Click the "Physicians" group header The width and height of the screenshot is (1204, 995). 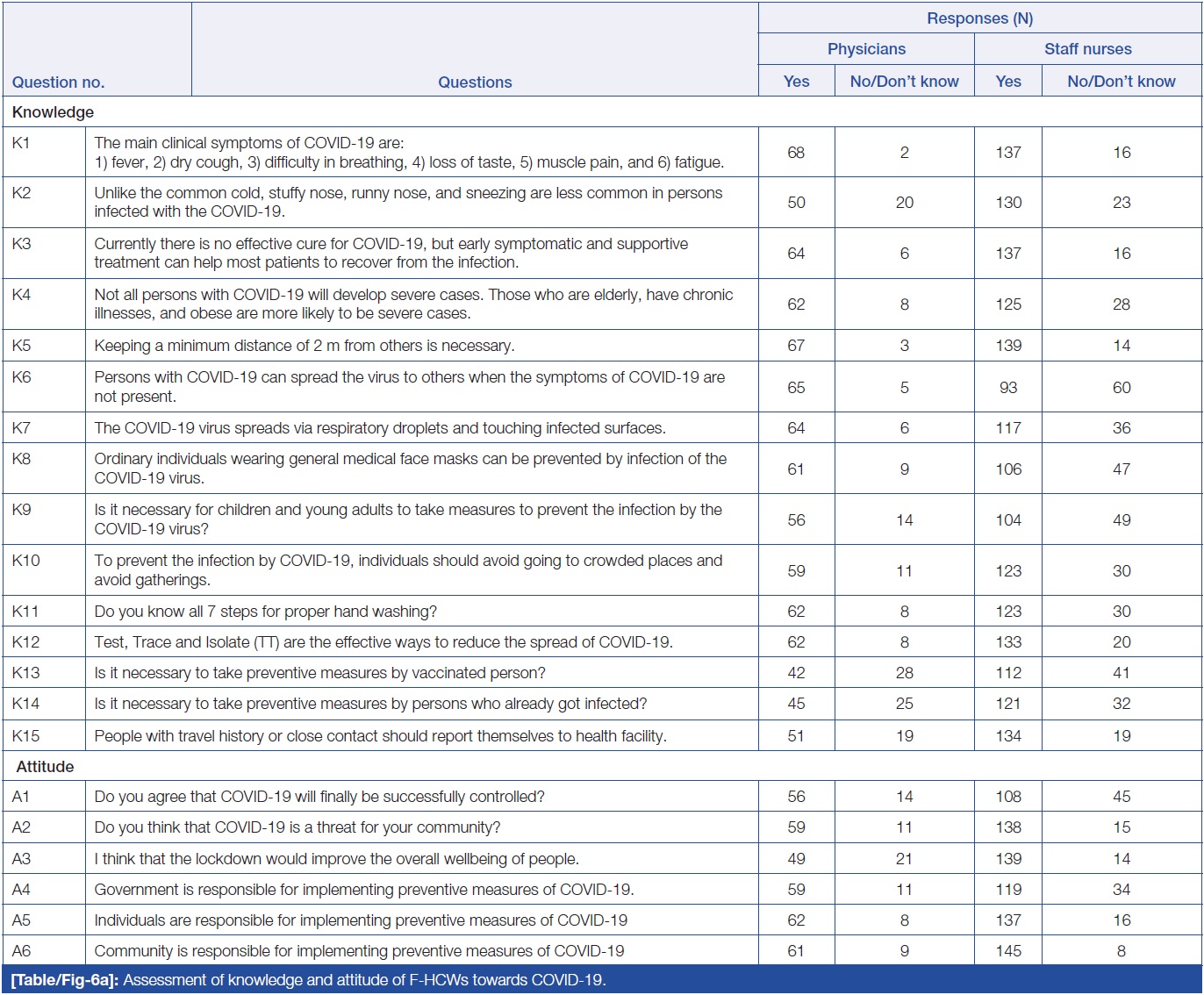tap(866, 49)
